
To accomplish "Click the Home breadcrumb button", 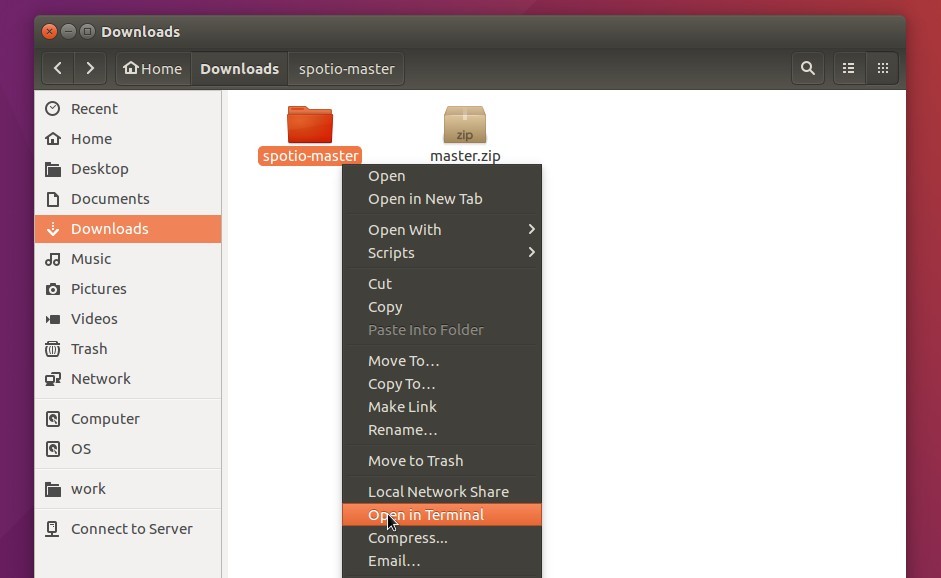I will [153, 68].
